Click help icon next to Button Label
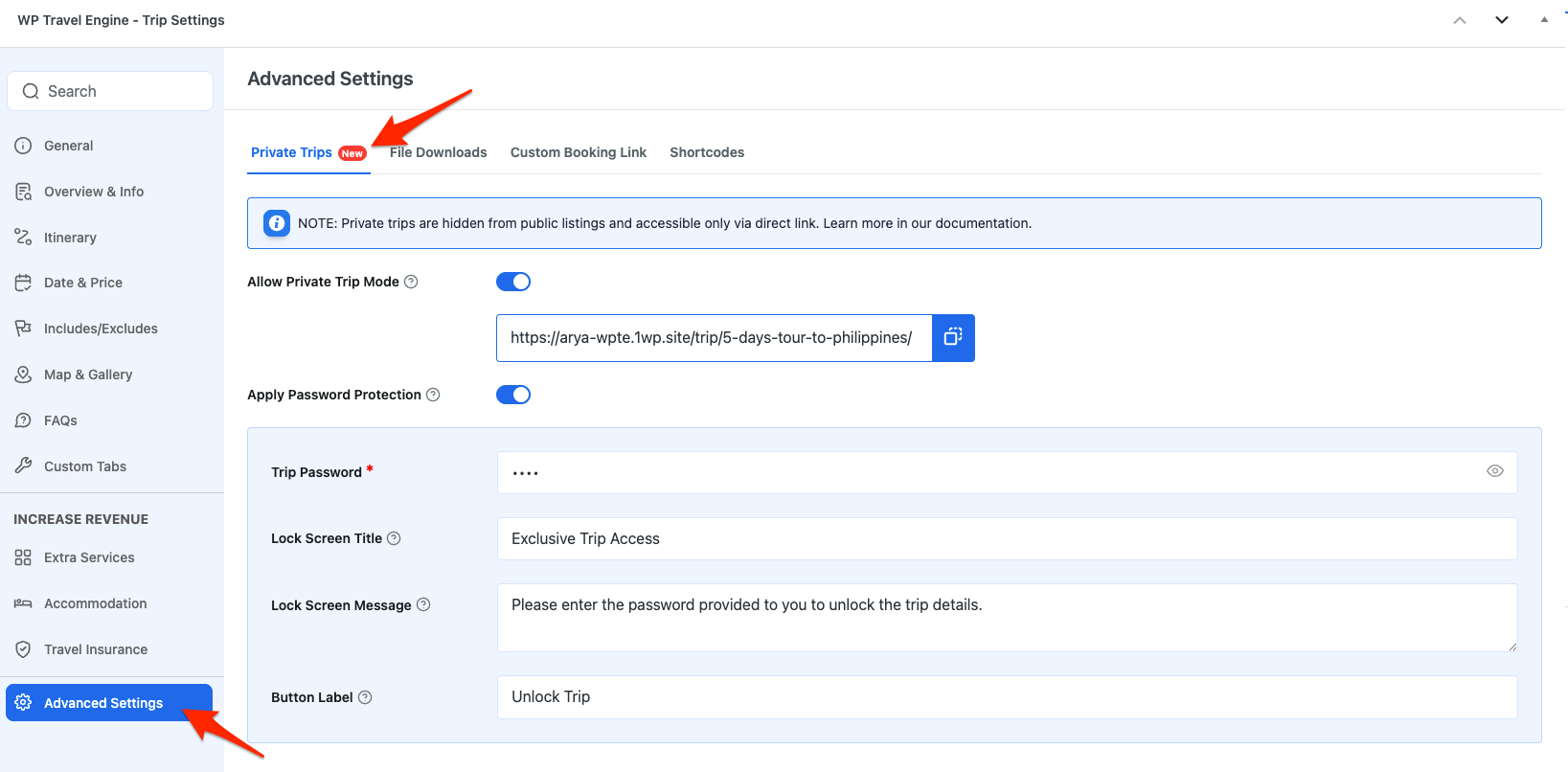The image size is (1568, 772). click(x=365, y=697)
